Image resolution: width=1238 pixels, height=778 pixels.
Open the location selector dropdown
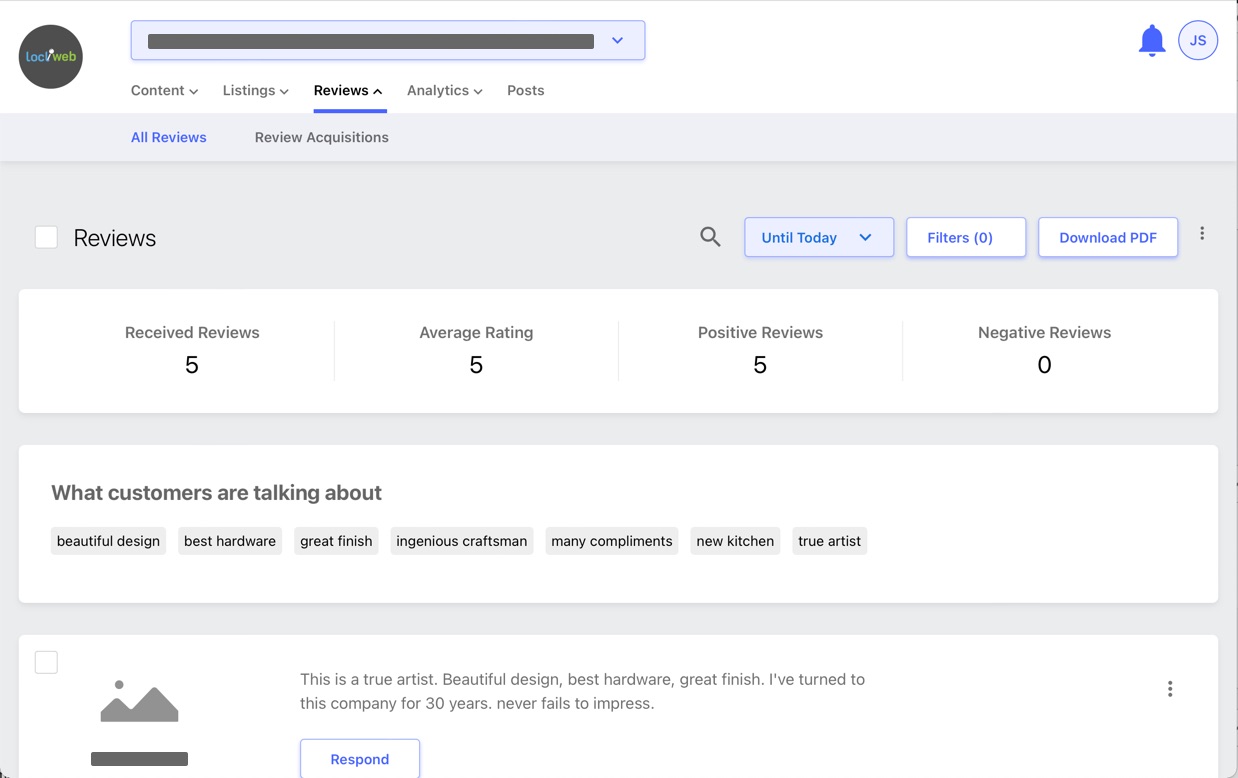387,41
